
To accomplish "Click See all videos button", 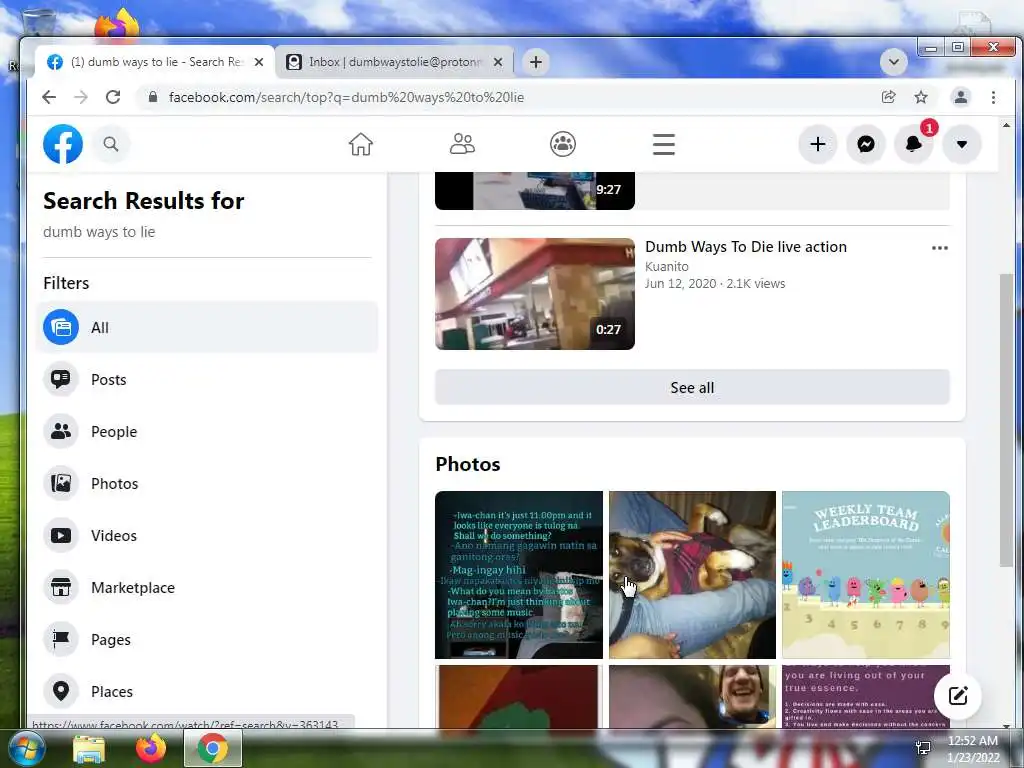I will pos(692,387).
